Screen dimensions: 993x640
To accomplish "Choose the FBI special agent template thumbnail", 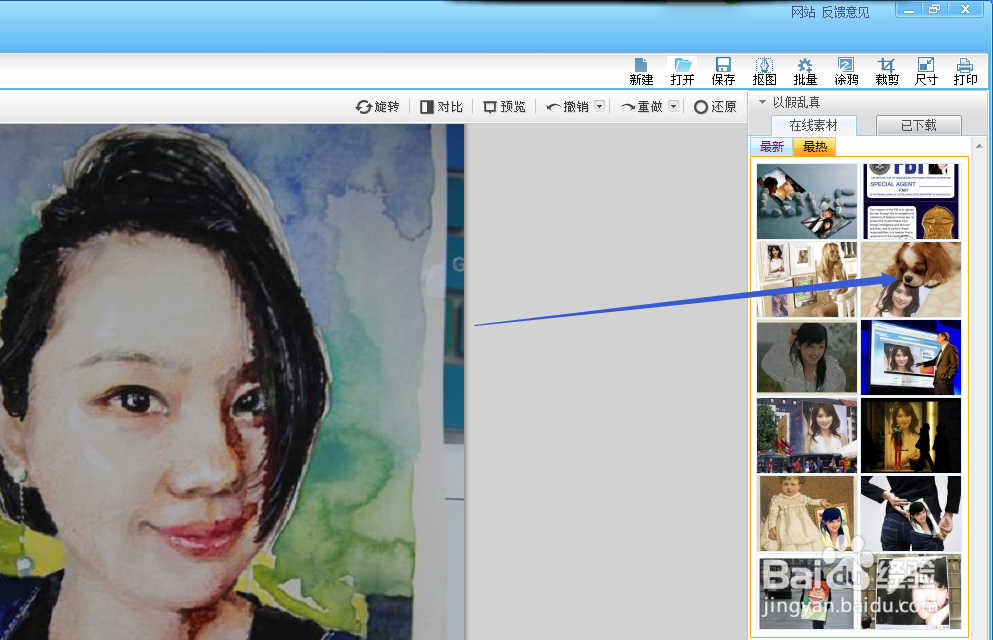I will pos(911,201).
